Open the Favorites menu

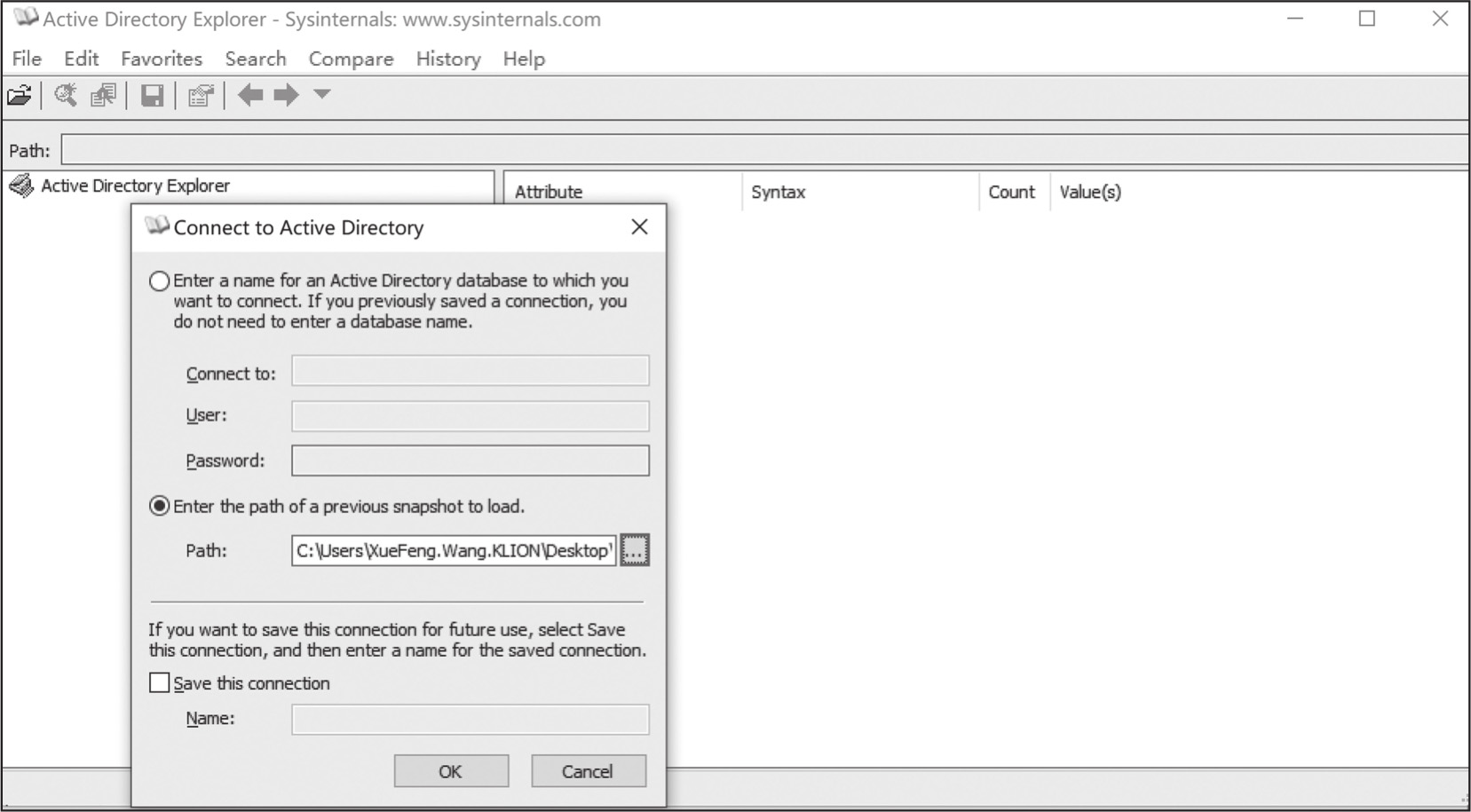point(162,59)
